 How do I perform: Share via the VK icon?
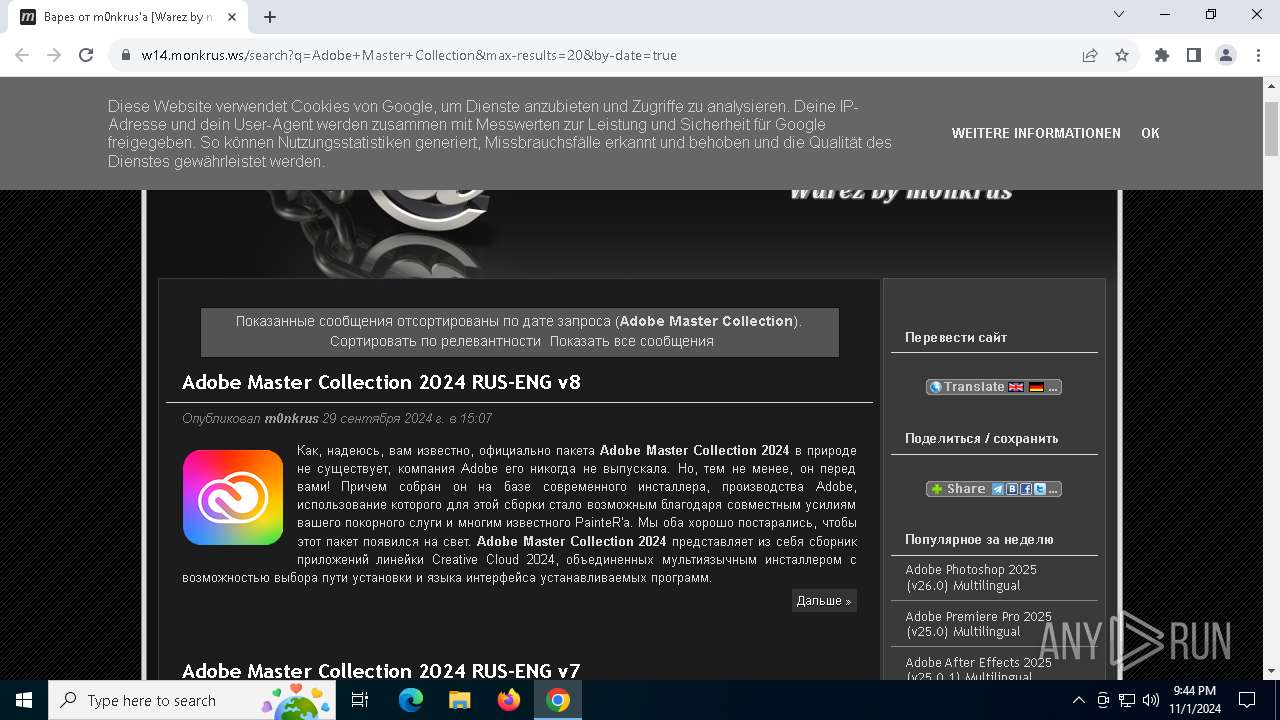[x=1012, y=489]
